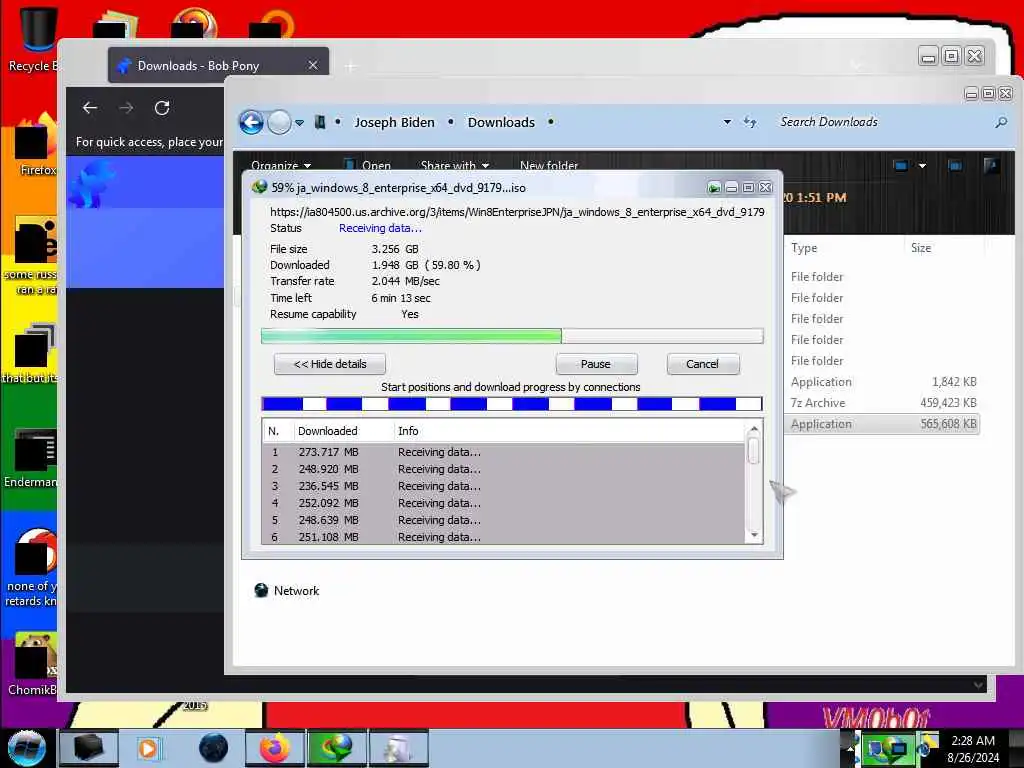Click scroll down arrow in connections list
Image resolution: width=1024 pixels, height=768 pixels.
754,535
